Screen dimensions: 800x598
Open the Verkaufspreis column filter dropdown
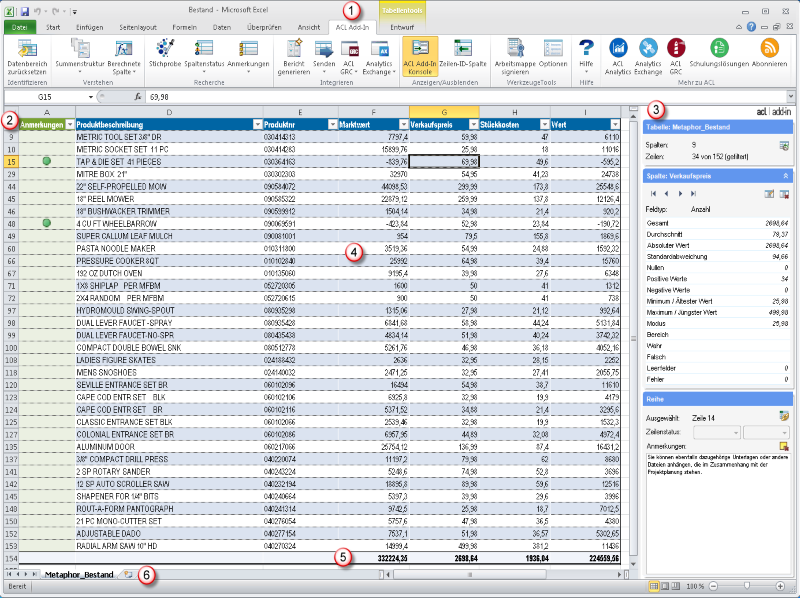click(x=472, y=125)
